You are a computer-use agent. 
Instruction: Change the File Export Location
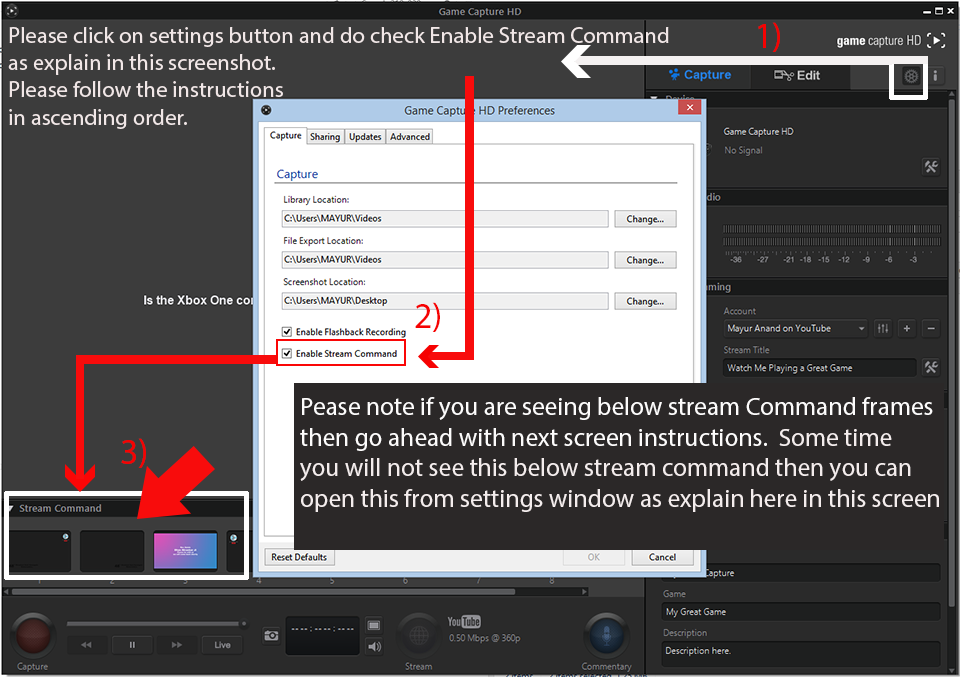(645, 260)
